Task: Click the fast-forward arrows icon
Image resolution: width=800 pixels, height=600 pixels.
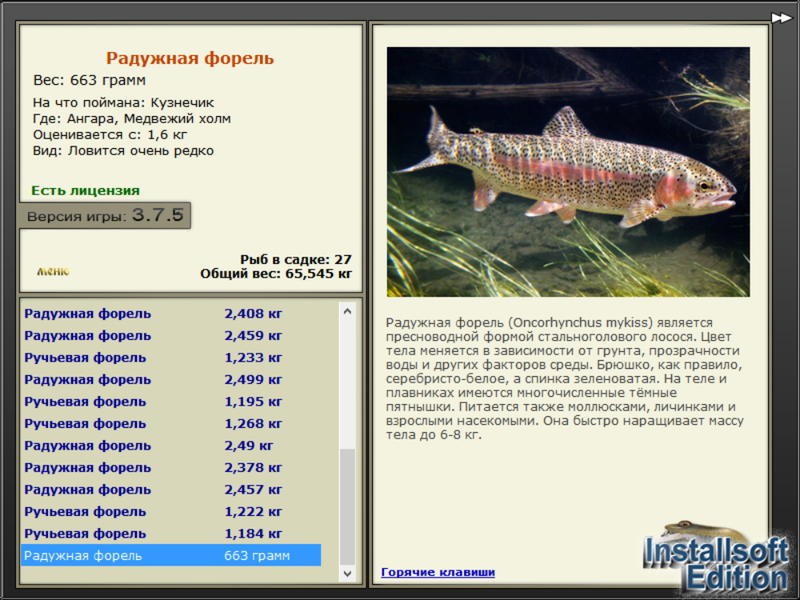Action: (781, 18)
